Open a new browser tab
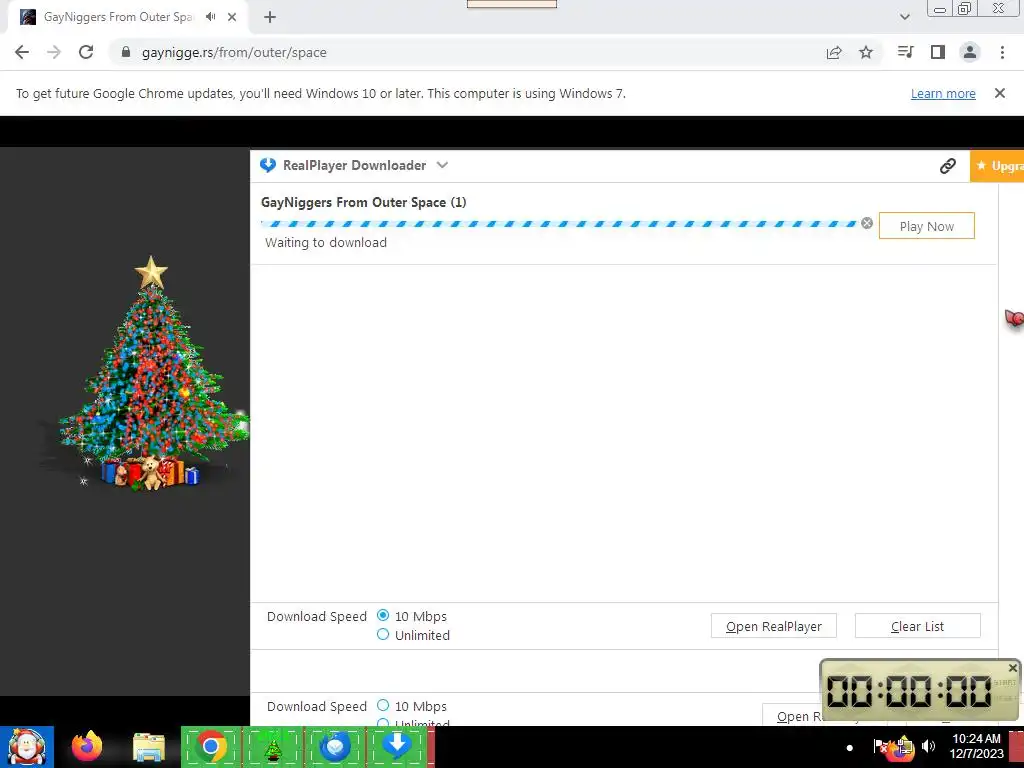This screenshot has height=768, width=1024. coord(270,17)
